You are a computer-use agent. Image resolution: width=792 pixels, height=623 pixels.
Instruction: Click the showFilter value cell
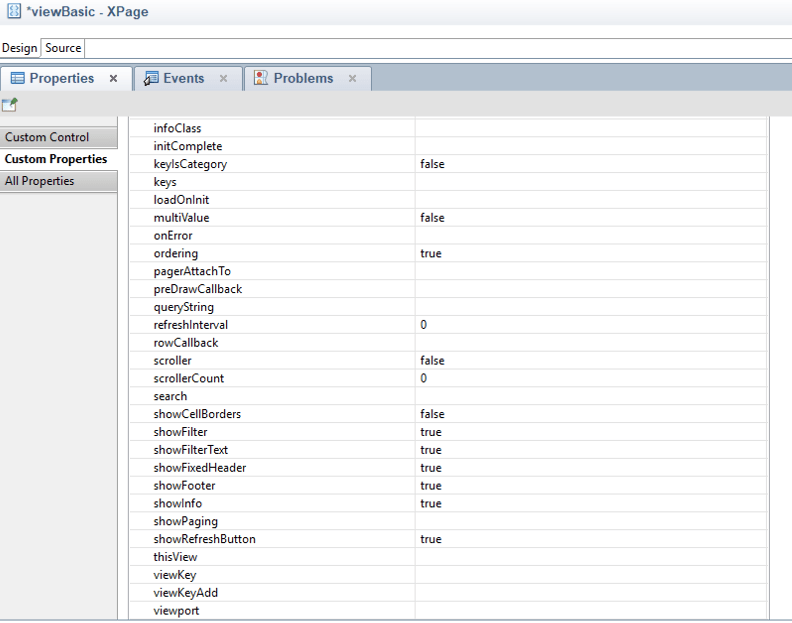(590, 432)
